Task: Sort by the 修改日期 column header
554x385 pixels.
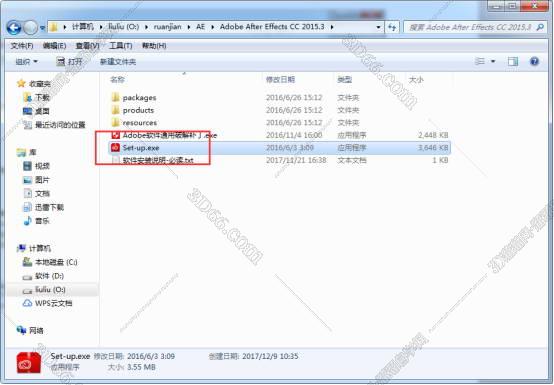Action: pyautogui.click(x=280, y=80)
